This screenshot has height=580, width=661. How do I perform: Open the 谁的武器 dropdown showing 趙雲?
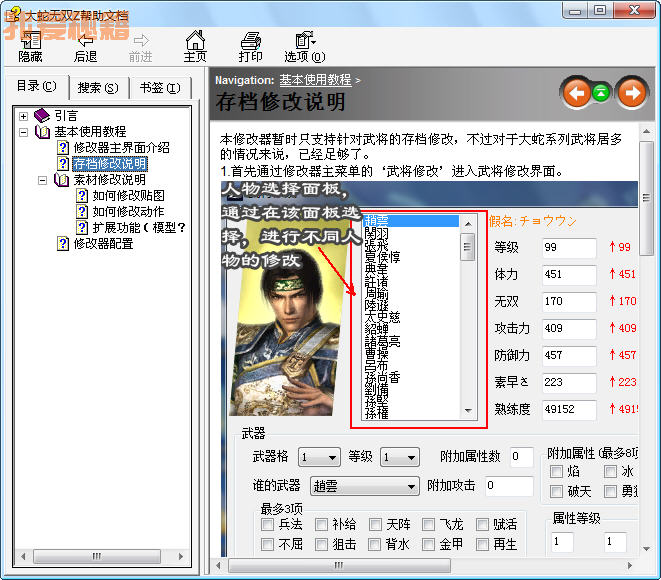[x=363, y=486]
